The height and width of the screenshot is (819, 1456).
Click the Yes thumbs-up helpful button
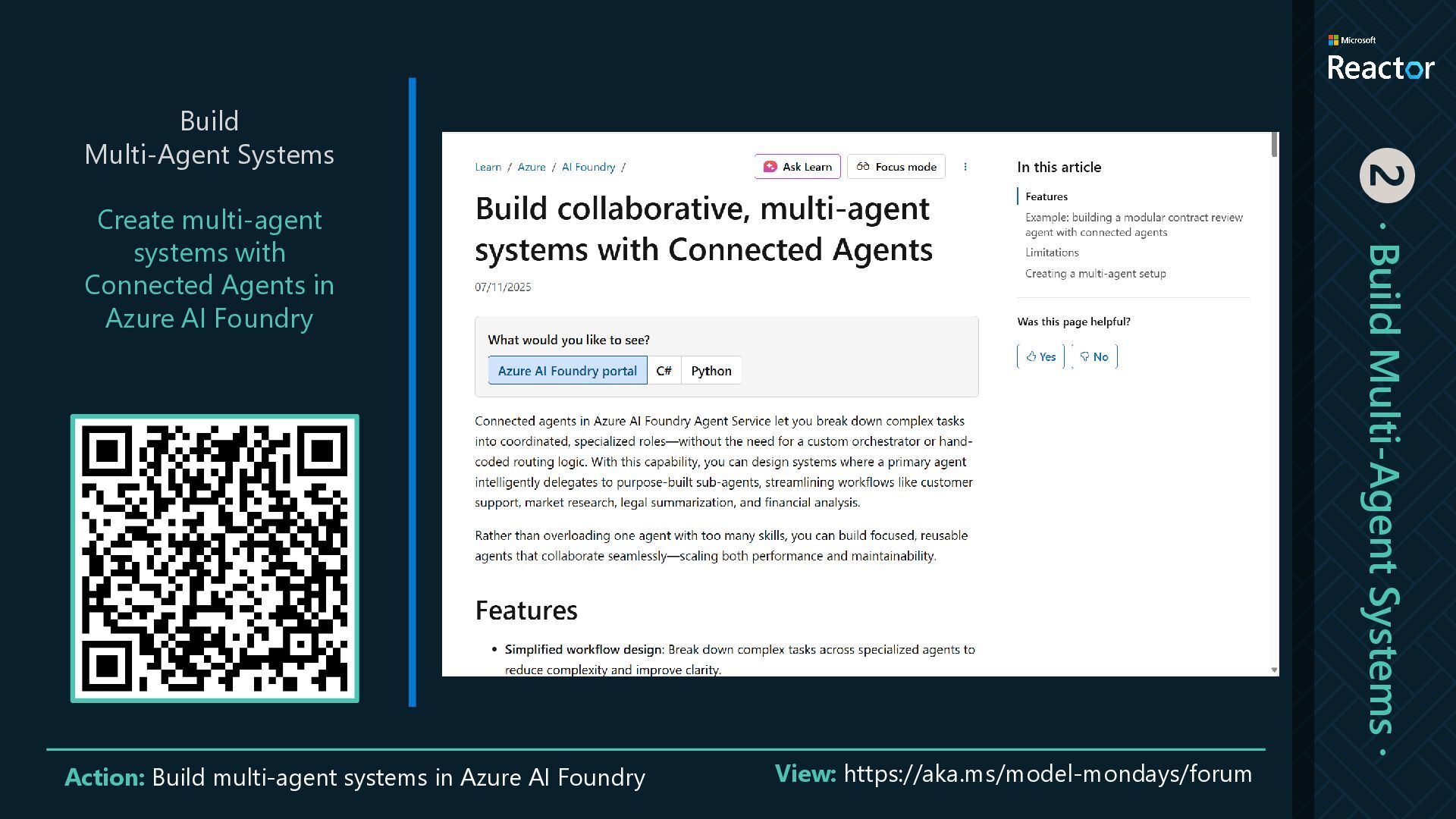click(1040, 356)
